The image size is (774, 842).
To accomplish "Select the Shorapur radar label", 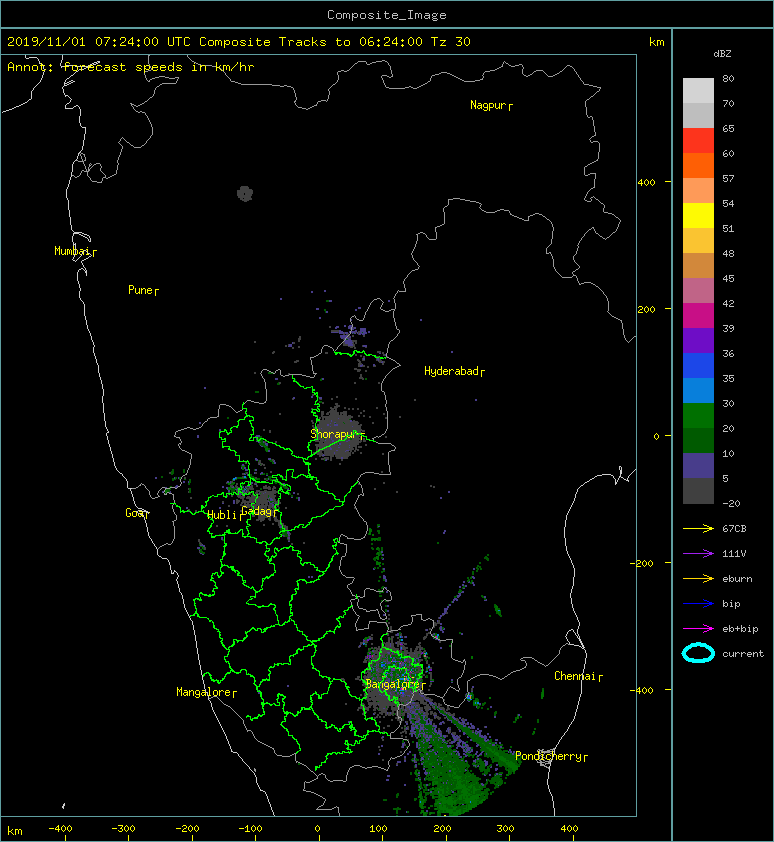I will 333,434.
